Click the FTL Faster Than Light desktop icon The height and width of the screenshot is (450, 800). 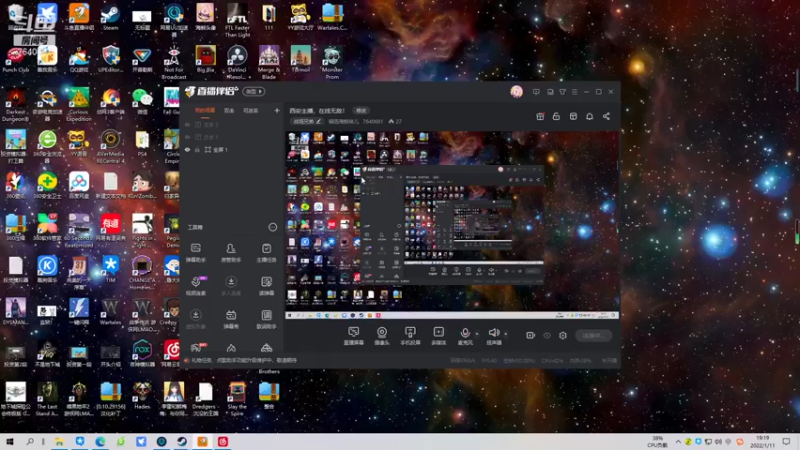237,20
